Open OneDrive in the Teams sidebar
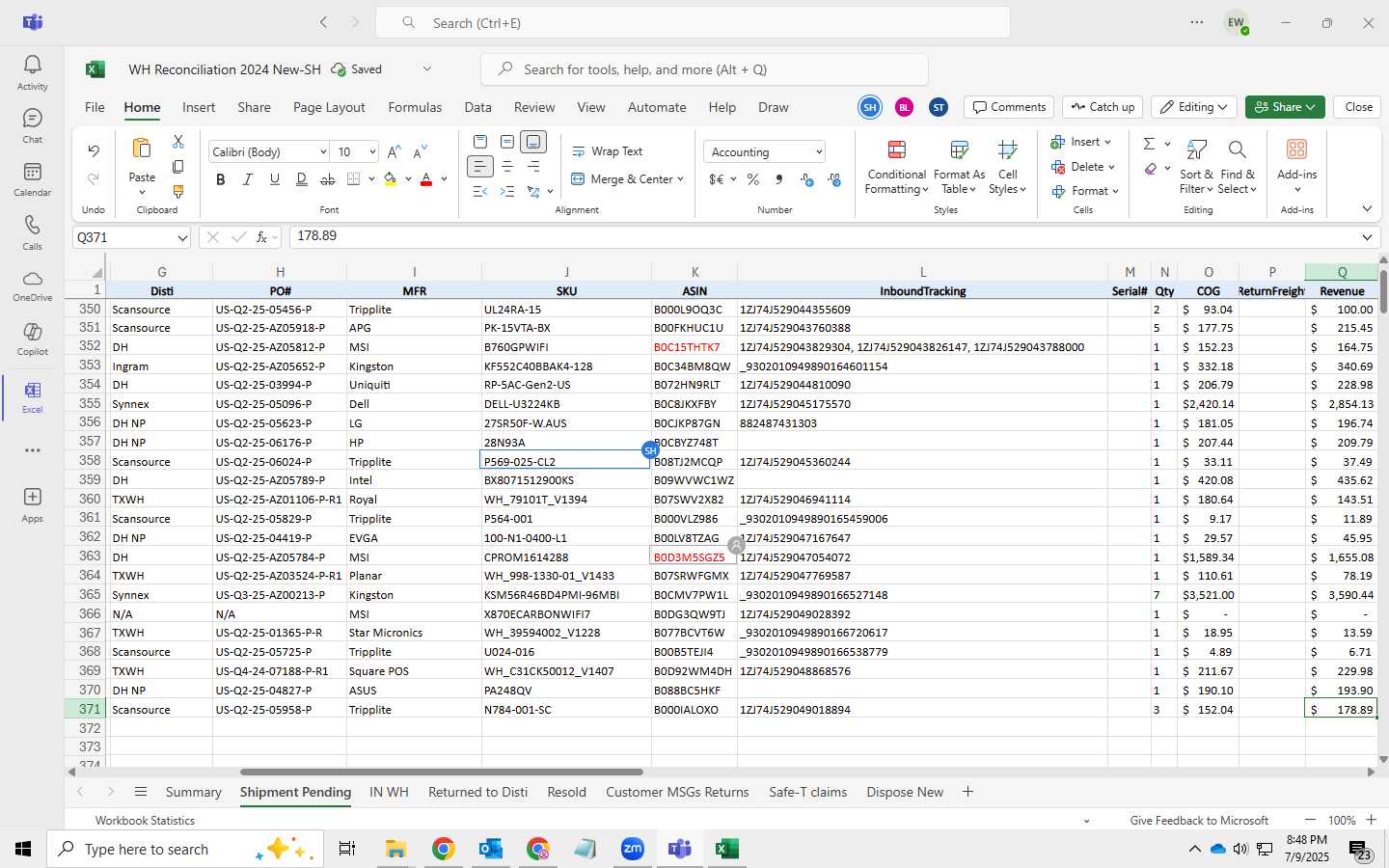1389x868 pixels. click(32, 285)
